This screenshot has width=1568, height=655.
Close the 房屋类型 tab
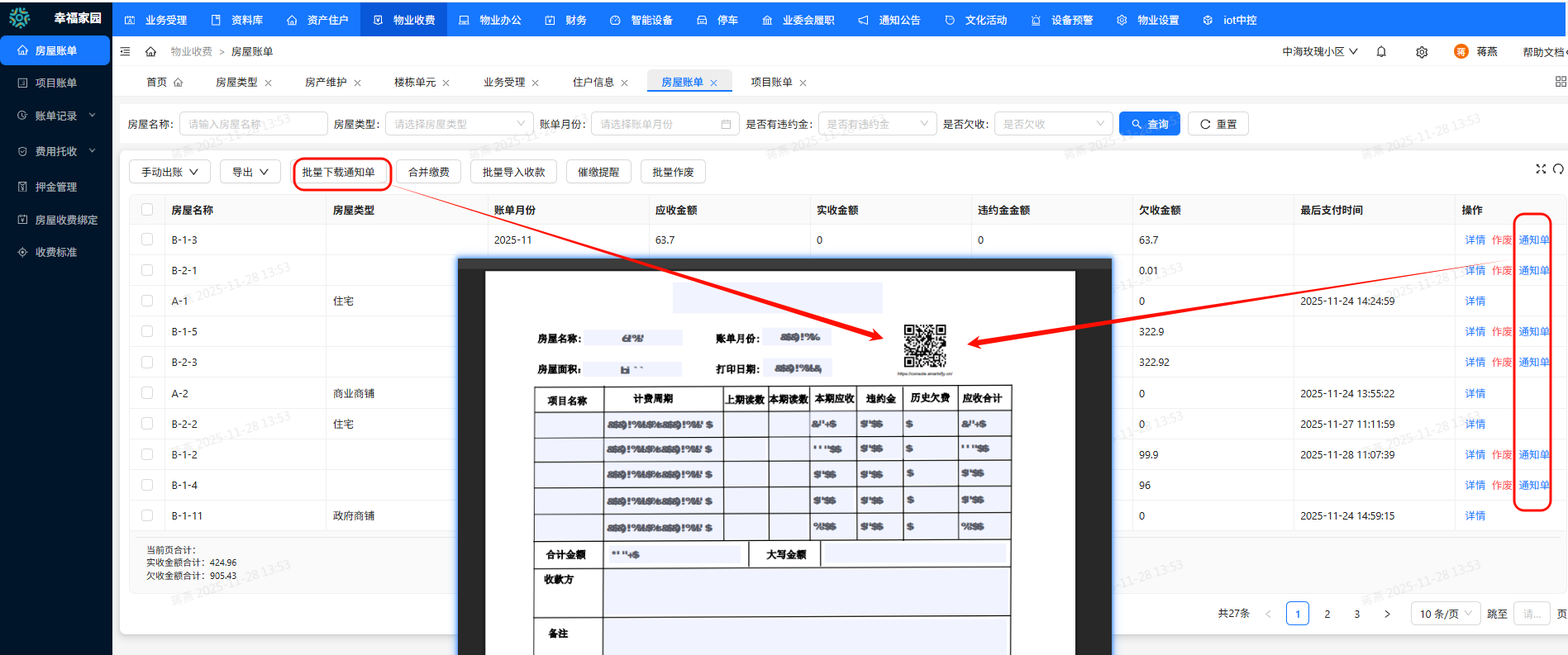pyautogui.click(x=268, y=83)
